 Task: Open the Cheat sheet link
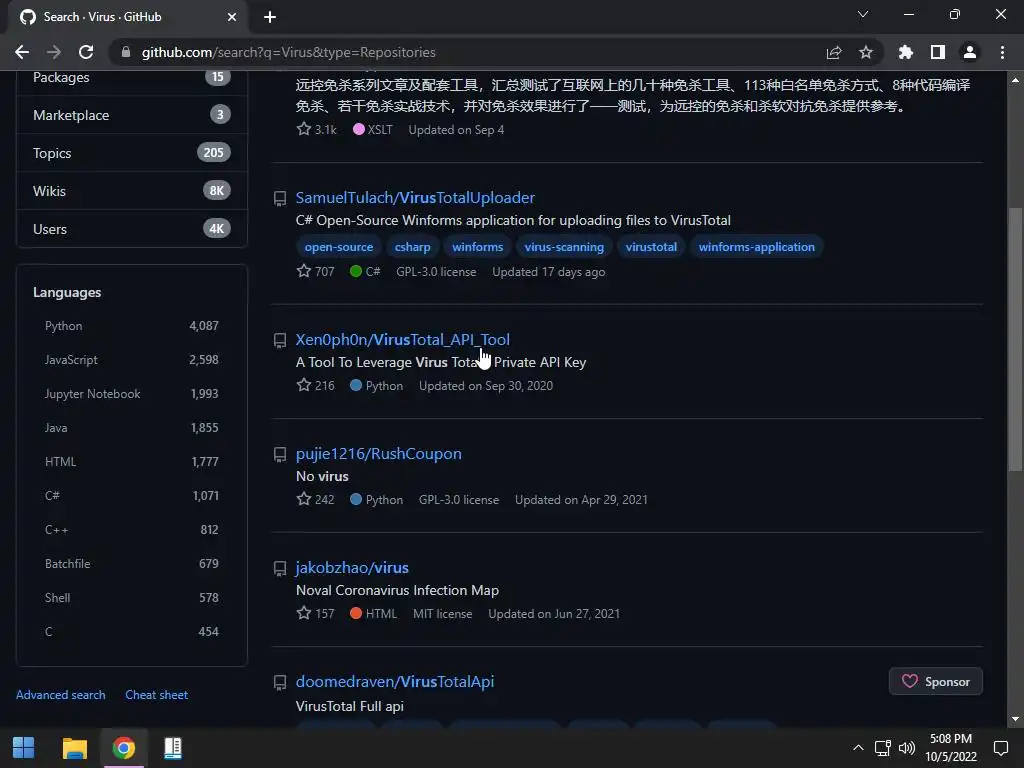pos(157,695)
